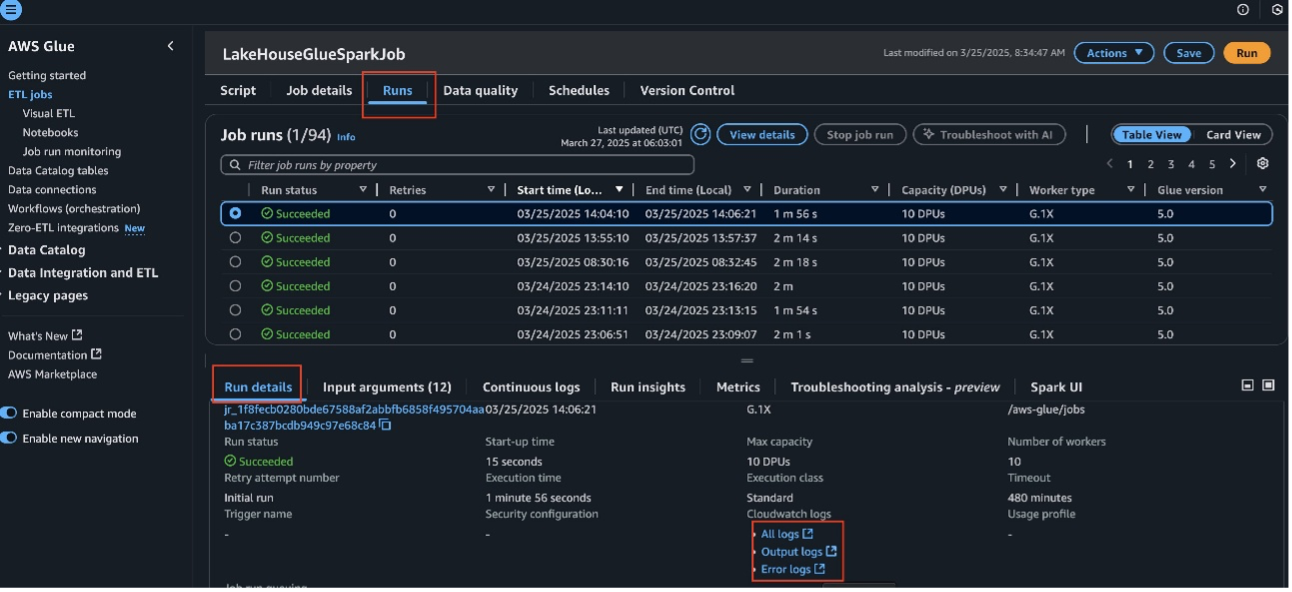This screenshot has height=592, width=1292.
Task: Copy the job run ID icon
Action: [x=385, y=425]
